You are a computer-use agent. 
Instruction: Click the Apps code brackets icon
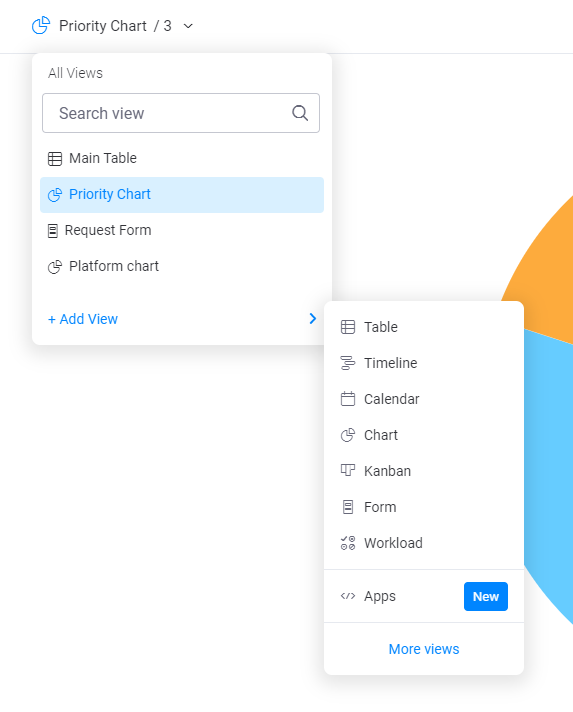[x=348, y=596]
